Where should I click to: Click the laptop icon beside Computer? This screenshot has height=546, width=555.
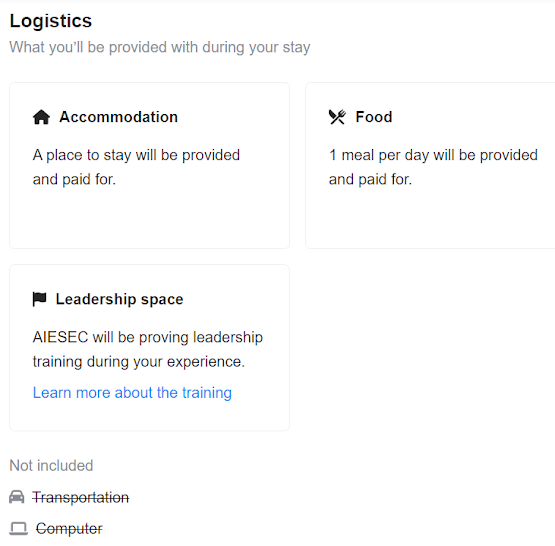(x=18, y=529)
